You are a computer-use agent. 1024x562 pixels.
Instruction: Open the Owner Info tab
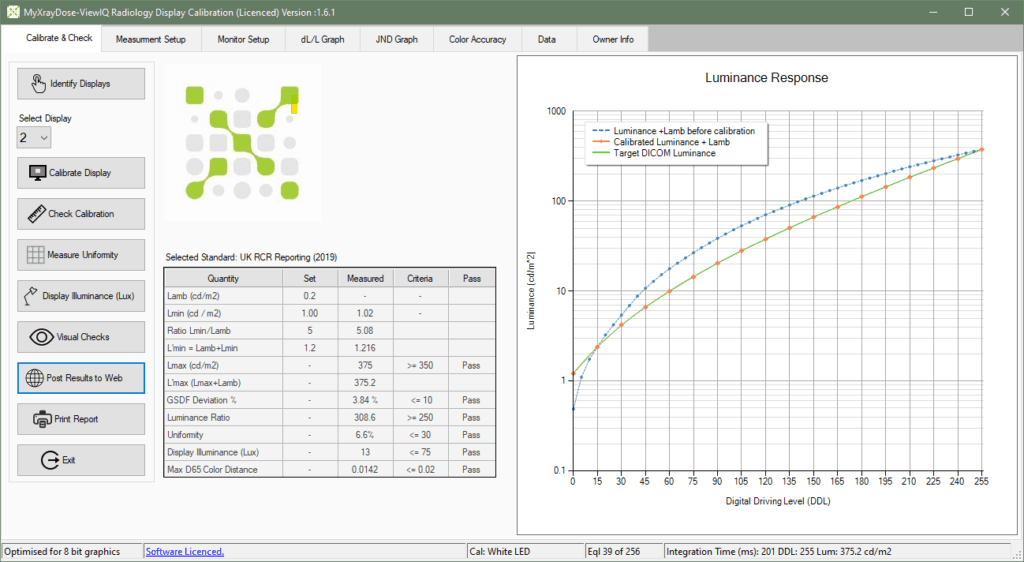(613, 39)
